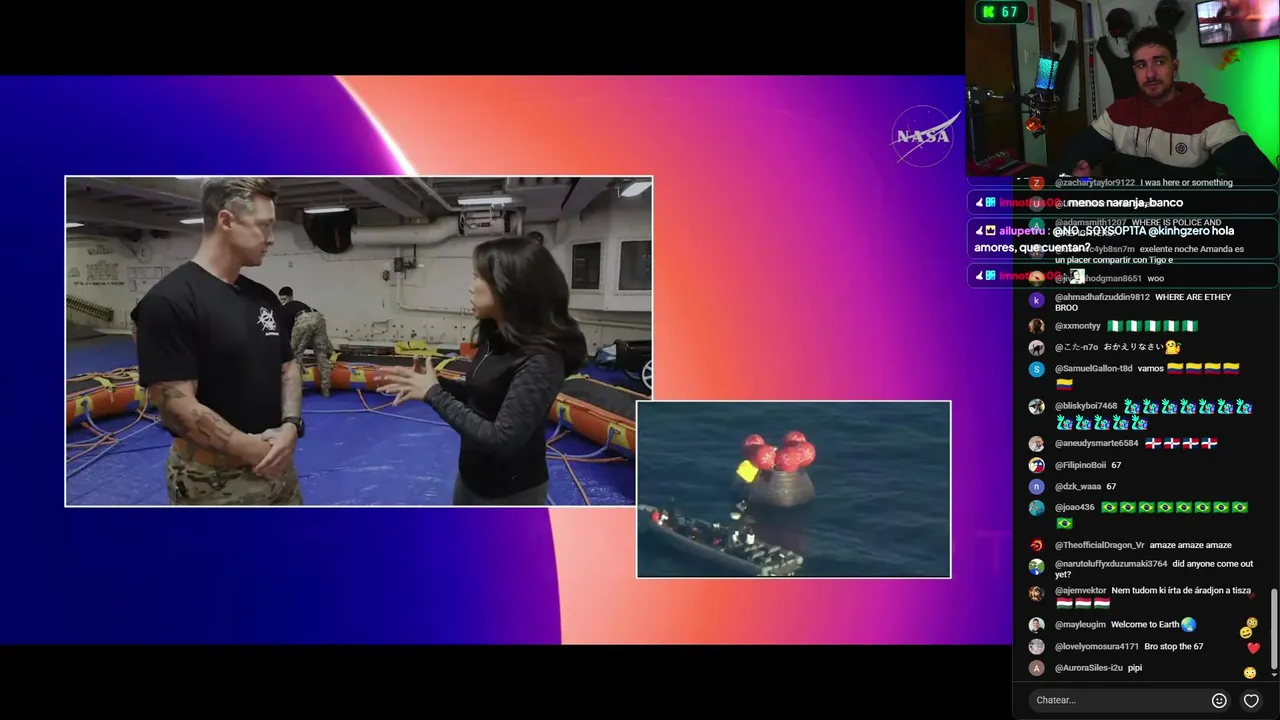
Task: Click the streamer webcam feed
Action: click(x=1122, y=88)
